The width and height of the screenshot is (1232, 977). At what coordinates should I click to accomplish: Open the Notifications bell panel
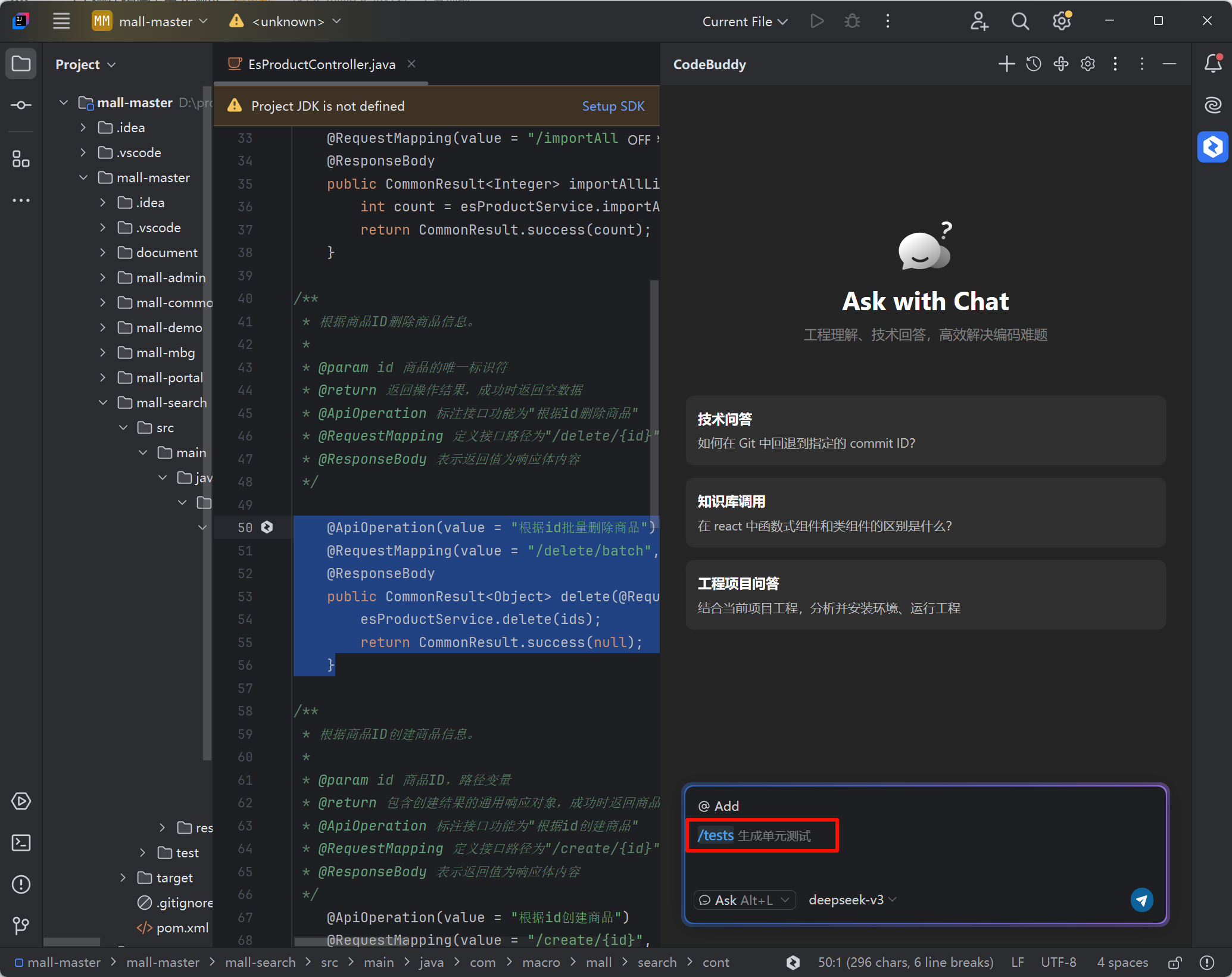1212,63
